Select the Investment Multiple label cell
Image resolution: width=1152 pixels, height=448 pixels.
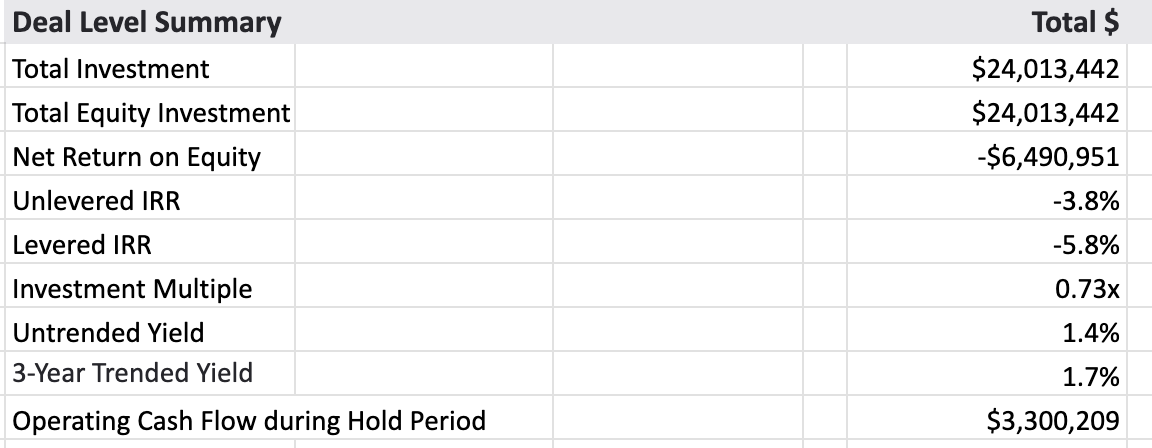click(x=132, y=290)
